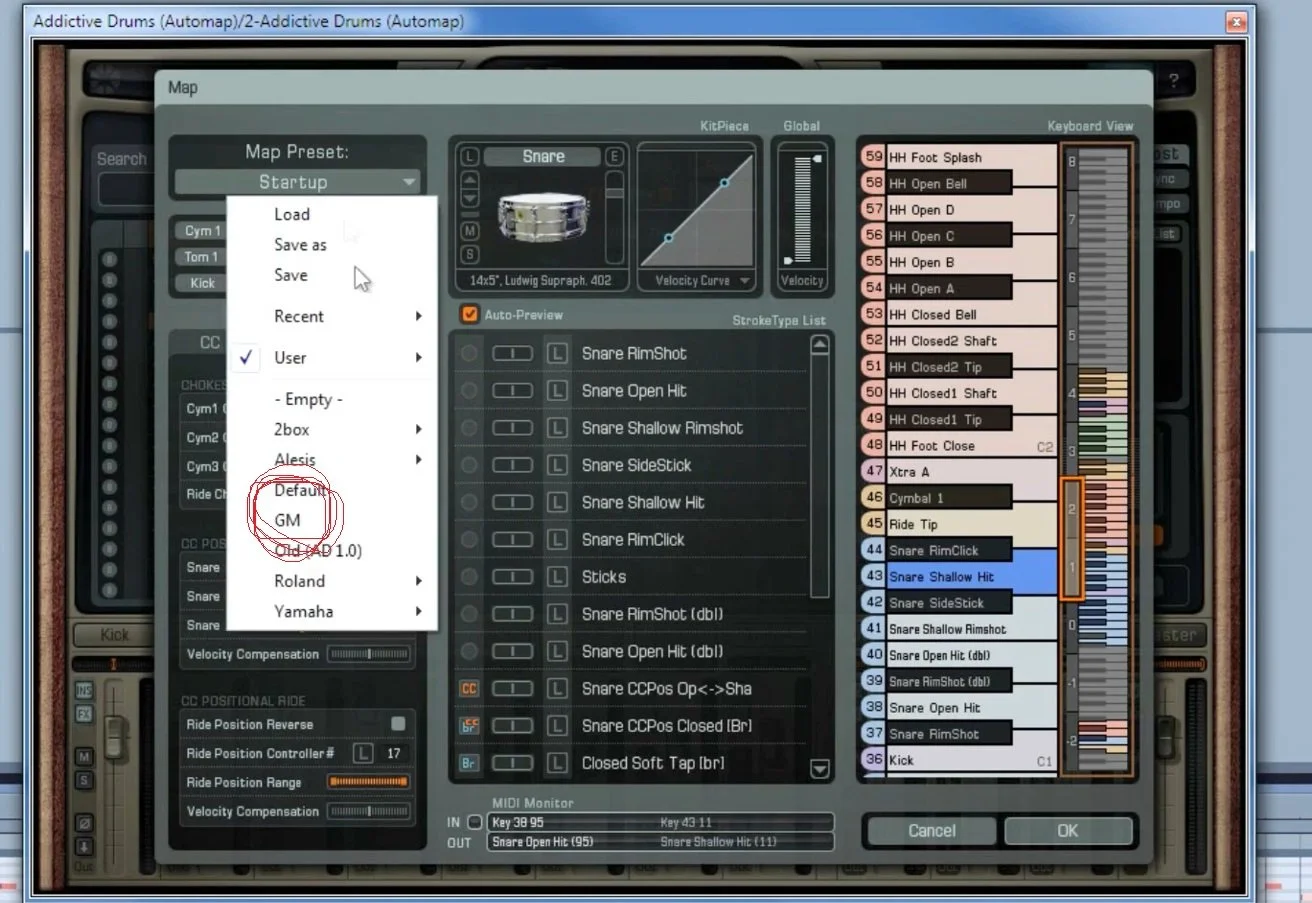Viewport: 1312px width, 903px height.
Task: Click the Learn icon beside Sticks
Action: pyautogui.click(x=556, y=577)
